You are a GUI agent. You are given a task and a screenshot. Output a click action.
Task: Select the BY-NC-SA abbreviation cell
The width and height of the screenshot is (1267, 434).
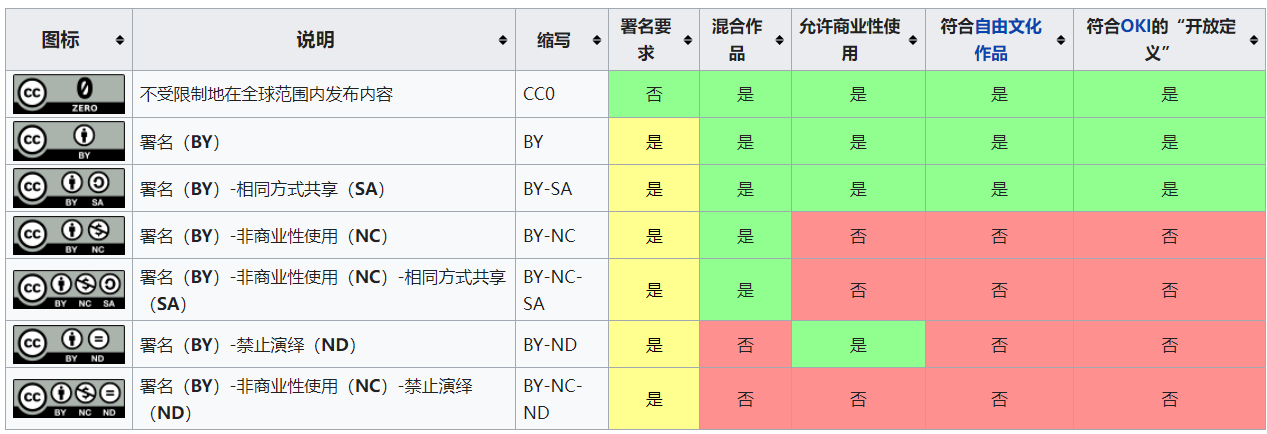pyautogui.click(x=562, y=289)
